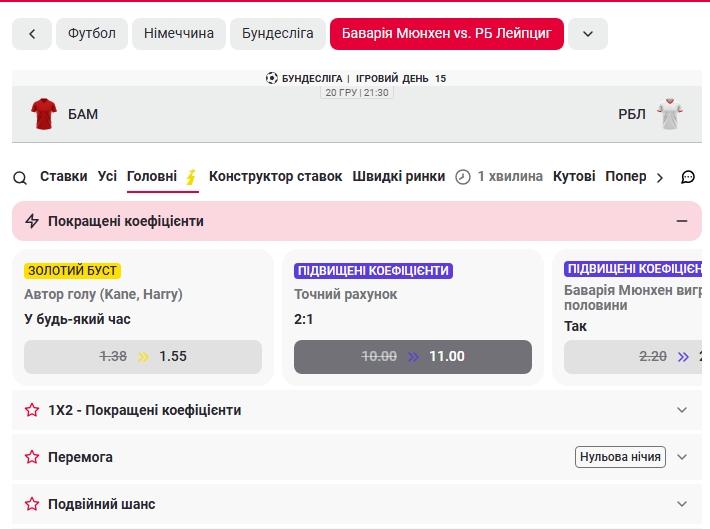This screenshot has height=529, width=710.
Task: Click the red БАМ team jersey
Action: point(44,114)
